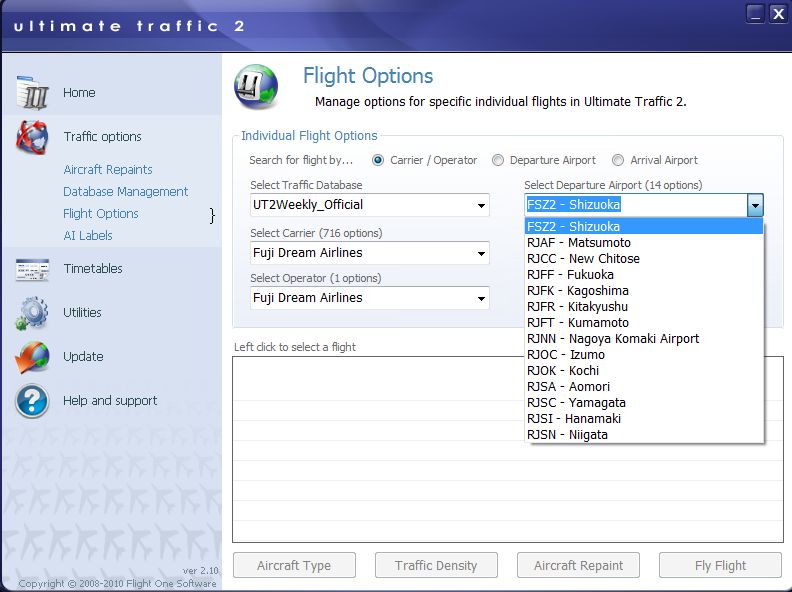Open the Select Carrier dropdown
The image size is (792, 592).
[481, 253]
